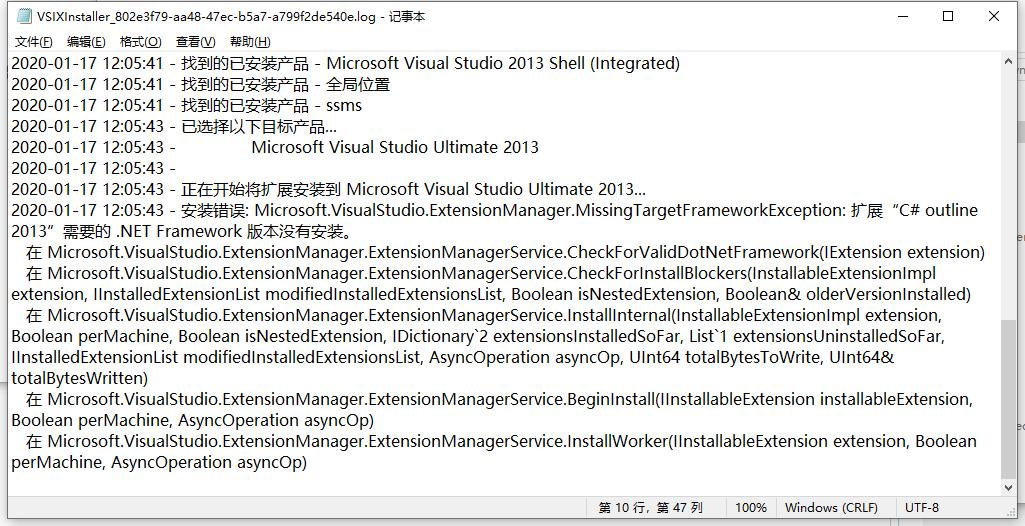Place cursor in MissingTargetFrameworkException text
Screen dimensions: 1025x526
(x=687, y=210)
